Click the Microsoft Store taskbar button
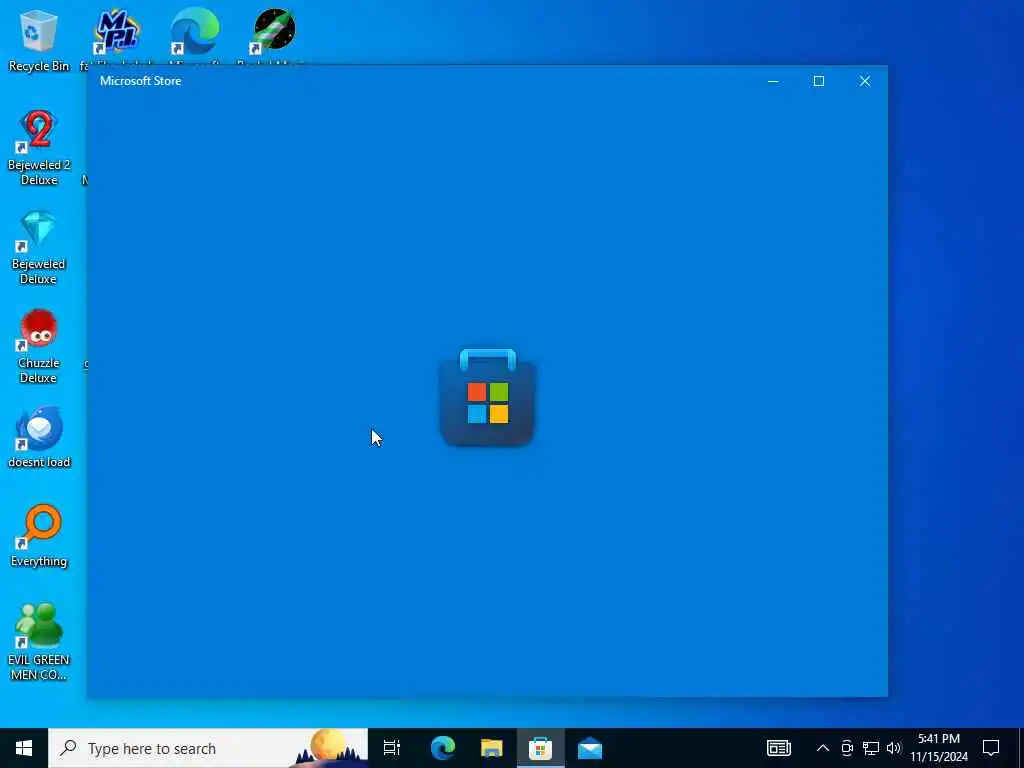 (541, 748)
